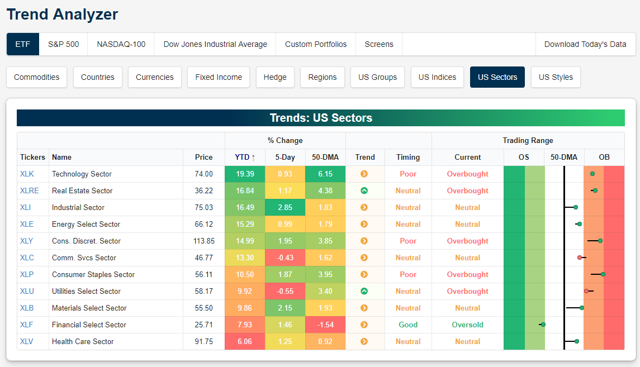640x367 pixels.
Task: Click XLF trading range dot in oversold zone
Action: coord(543,325)
